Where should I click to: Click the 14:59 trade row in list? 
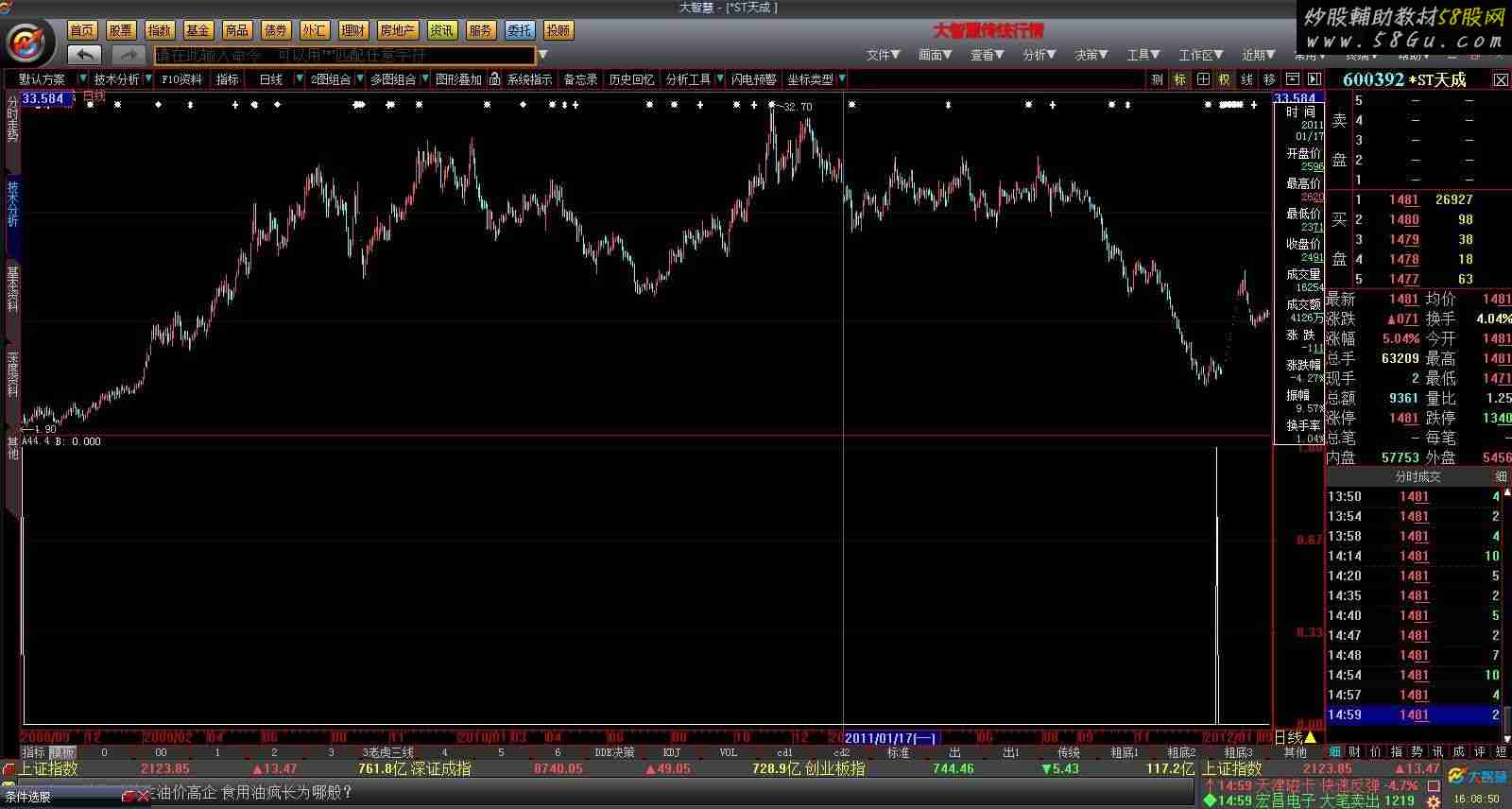(1414, 714)
